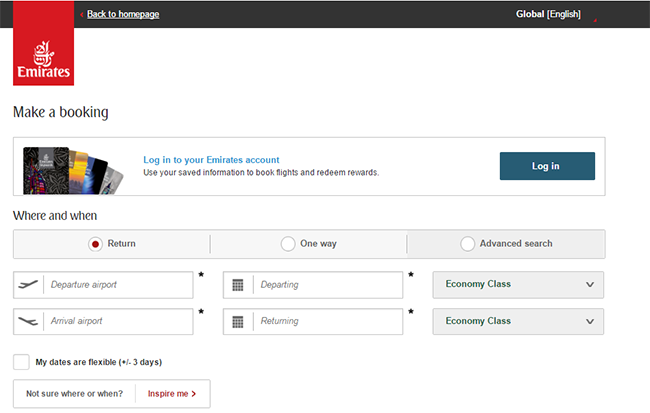
Task: Select the Advanced search radio button
Action: [x=467, y=244]
